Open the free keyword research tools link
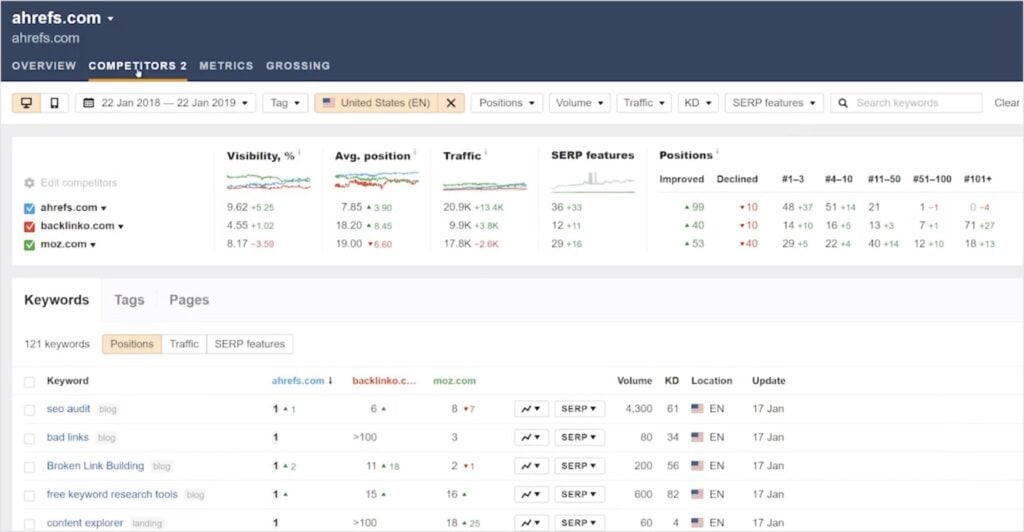Screen dimensions: 1024x532 [x=112, y=494]
